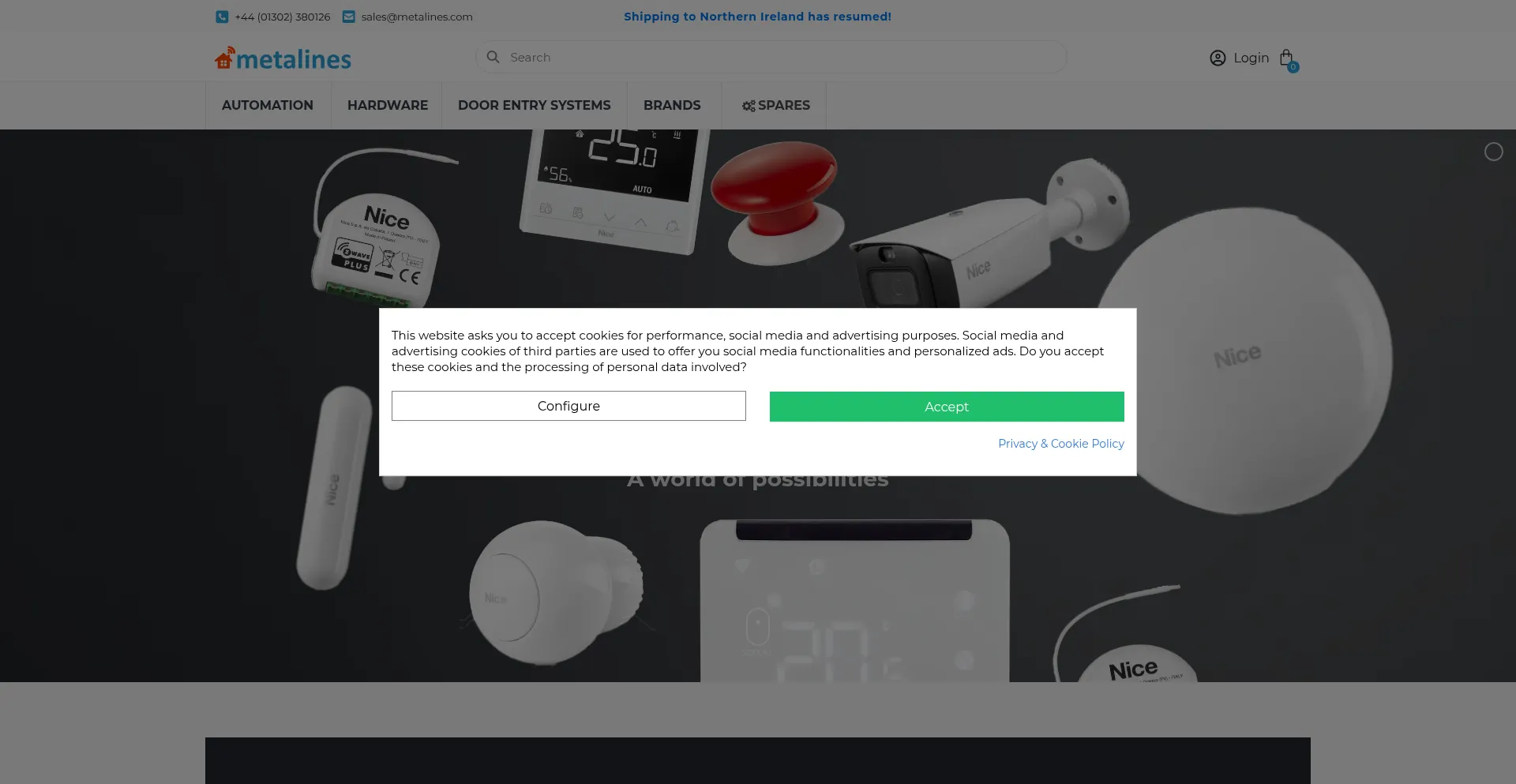This screenshot has width=1516, height=784.
Task: Click the metalines house logo
Action: [x=225, y=58]
